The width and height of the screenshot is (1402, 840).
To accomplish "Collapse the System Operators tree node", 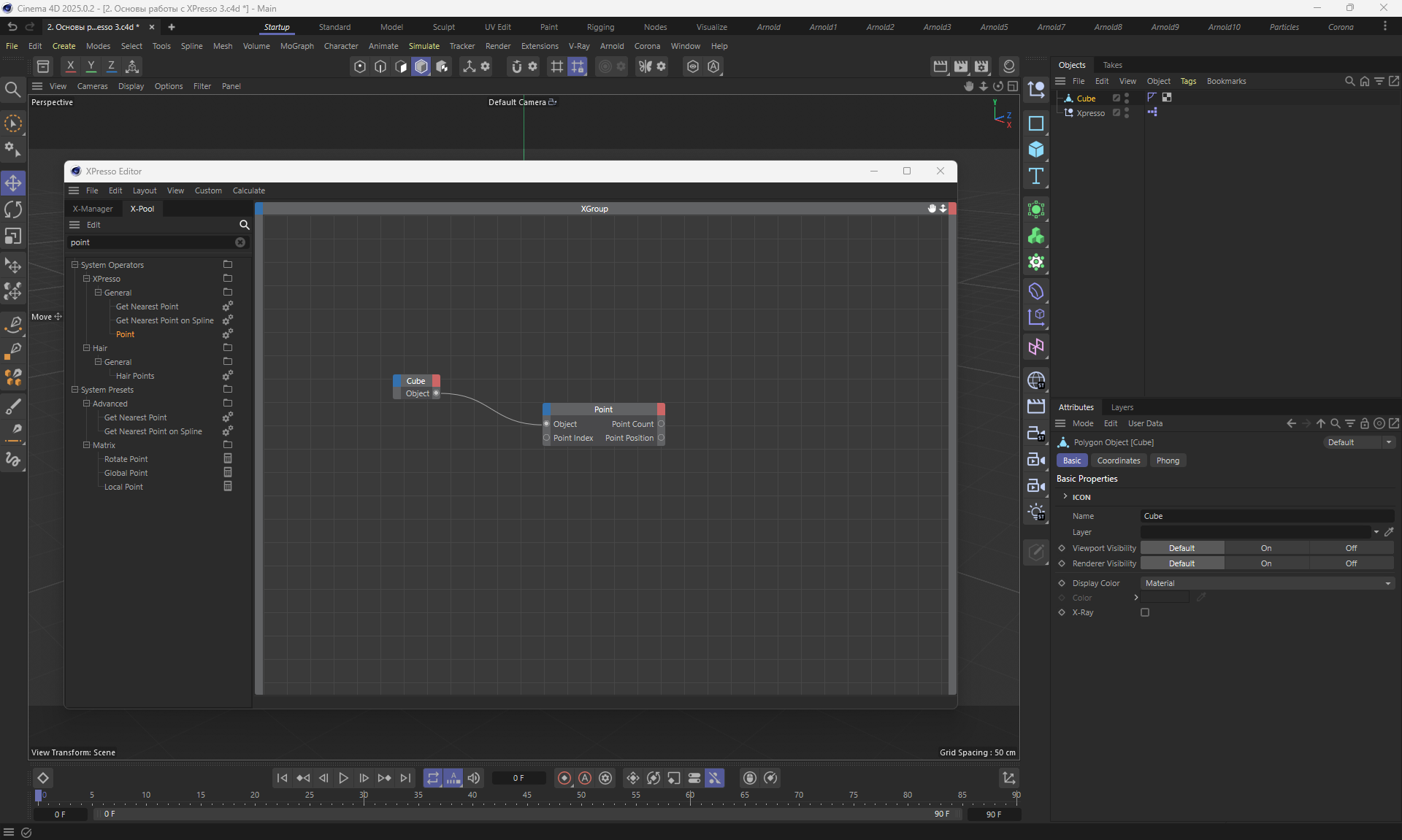I will tap(74, 265).
